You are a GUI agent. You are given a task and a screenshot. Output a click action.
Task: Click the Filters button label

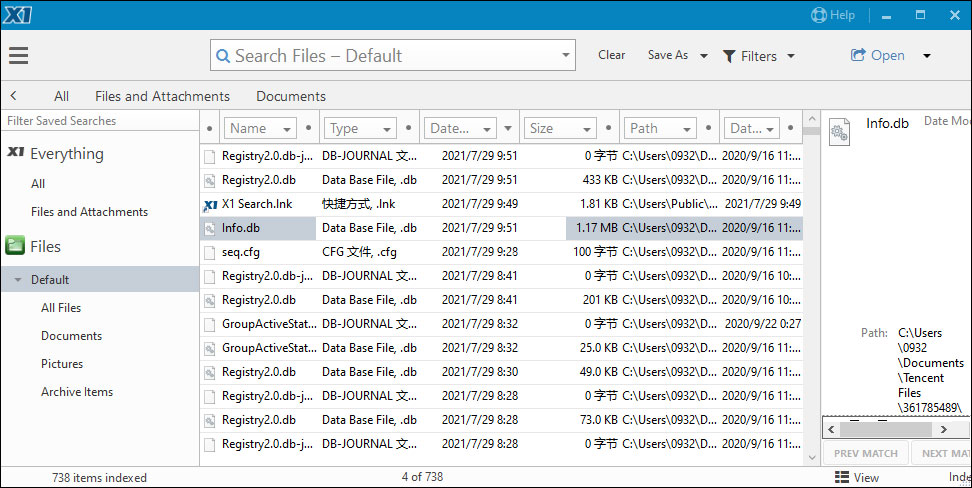[759, 56]
